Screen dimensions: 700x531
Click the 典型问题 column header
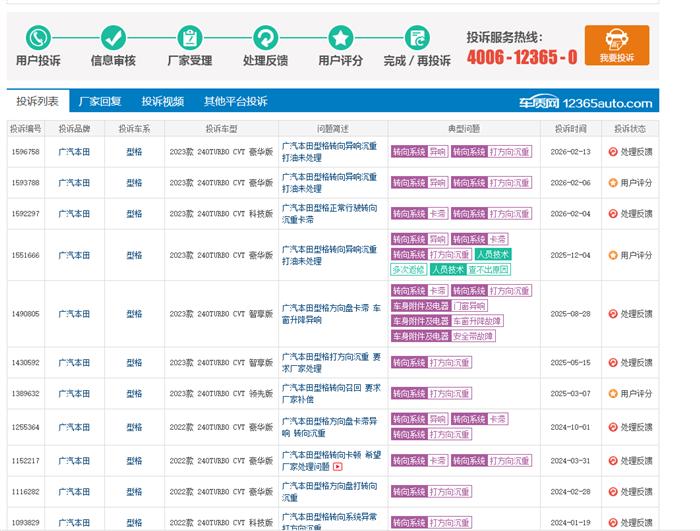pyautogui.click(x=464, y=129)
